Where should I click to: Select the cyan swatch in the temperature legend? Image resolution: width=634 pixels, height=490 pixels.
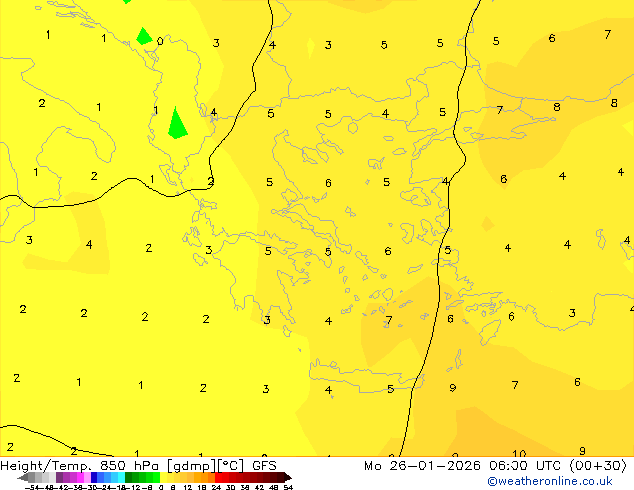point(121,477)
